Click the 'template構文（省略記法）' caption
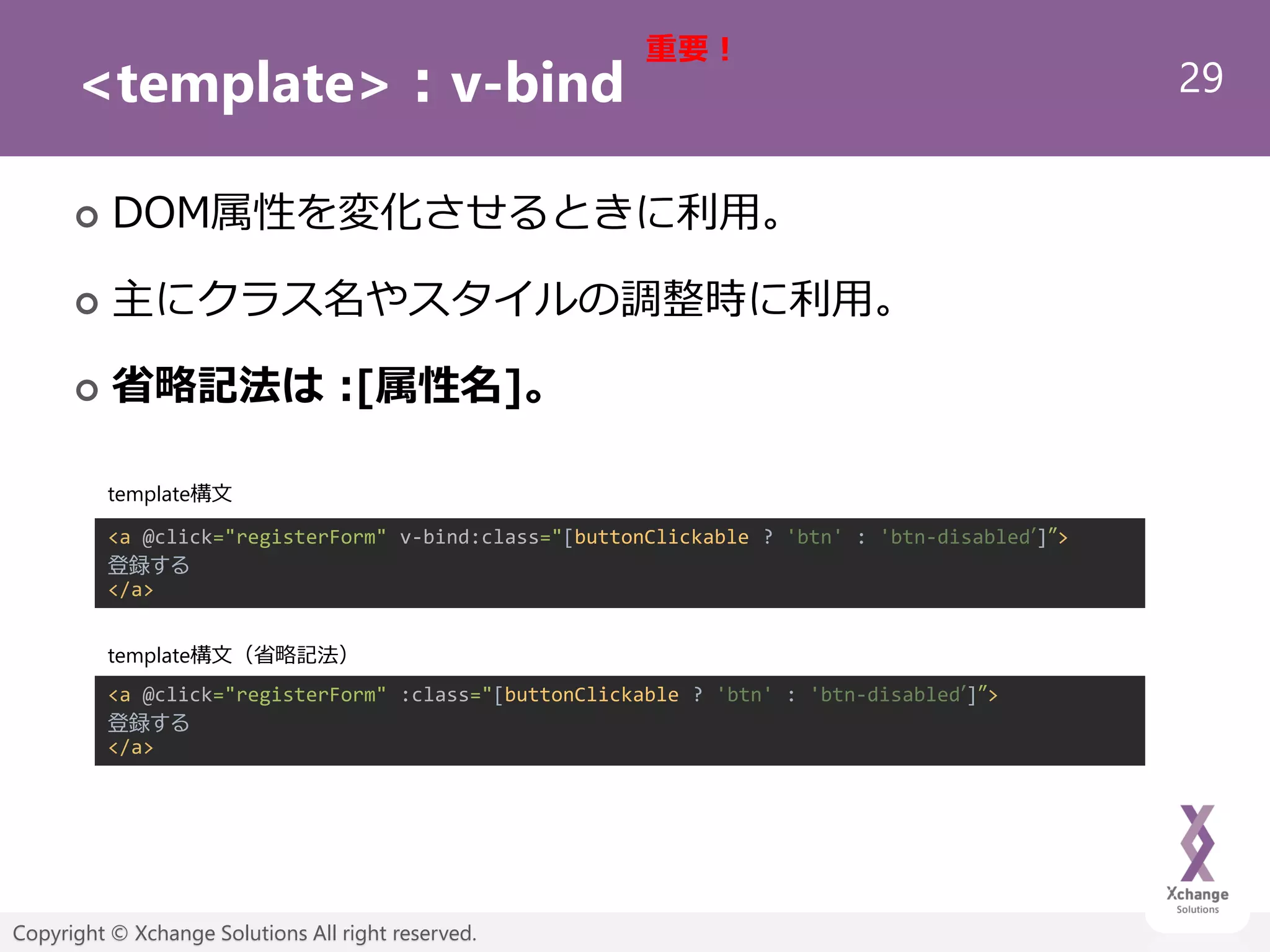 tap(229, 655)
